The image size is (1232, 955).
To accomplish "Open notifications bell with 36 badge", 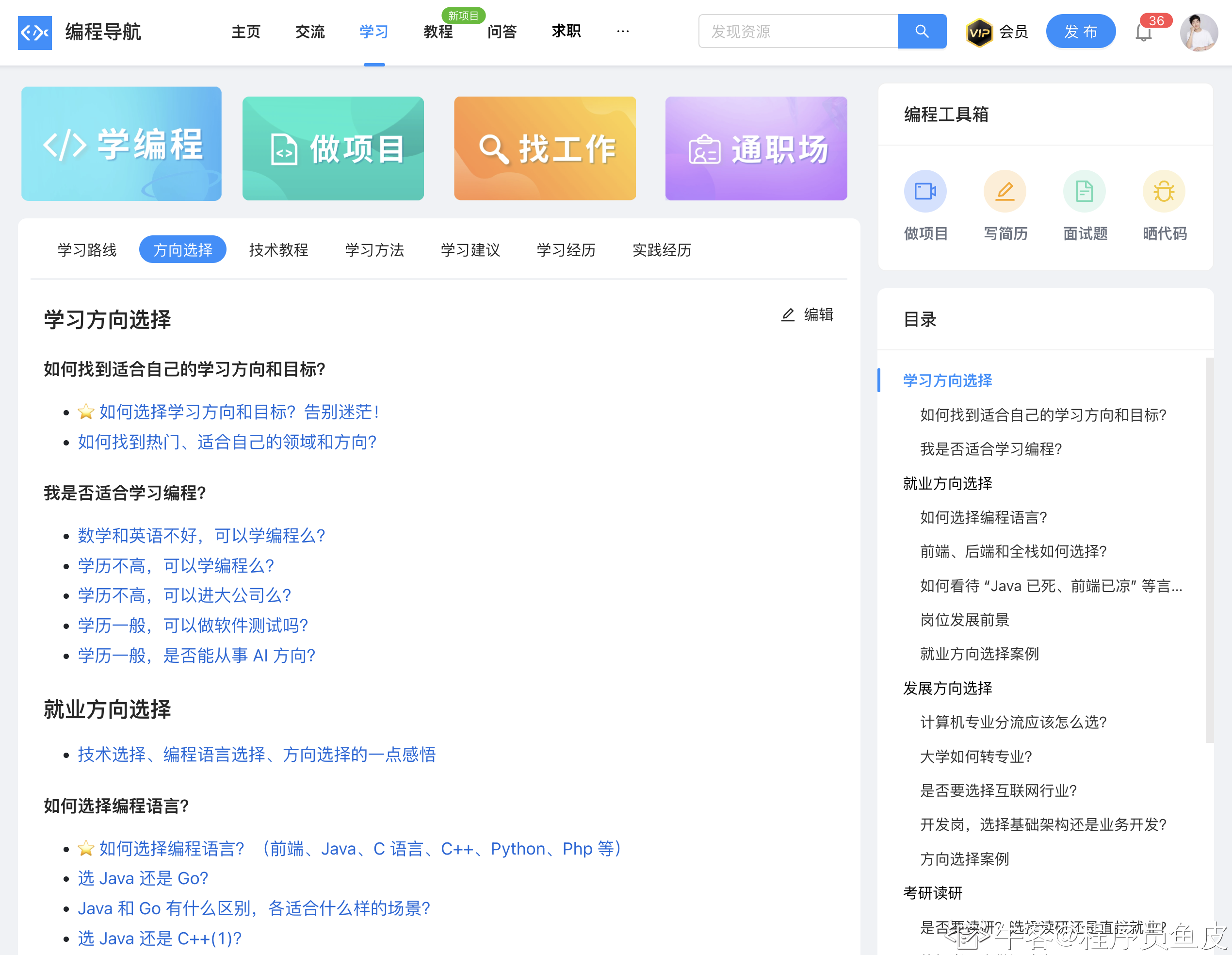I will 1143,32.
